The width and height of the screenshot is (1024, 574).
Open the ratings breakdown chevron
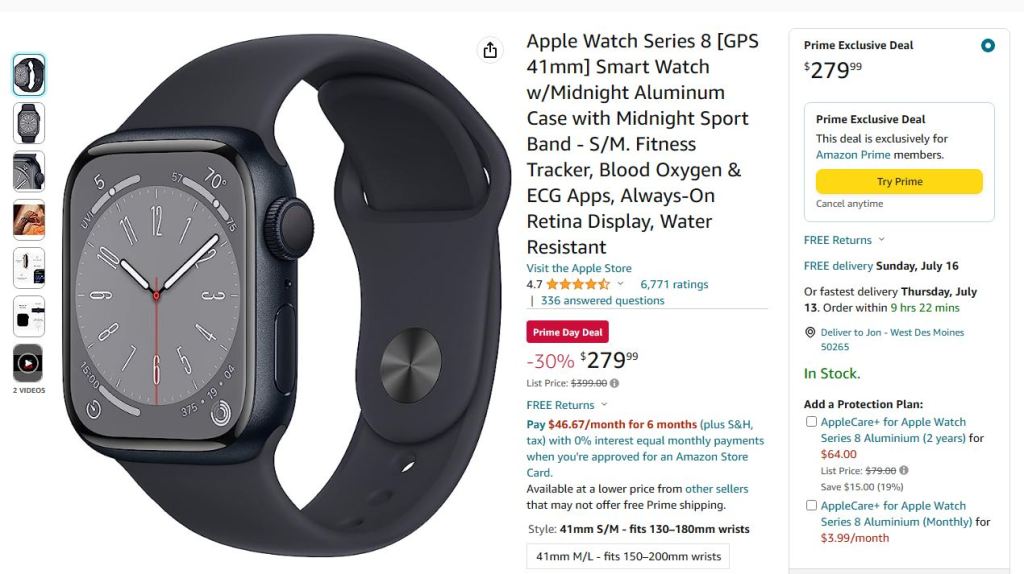click(x=620, y=284)
